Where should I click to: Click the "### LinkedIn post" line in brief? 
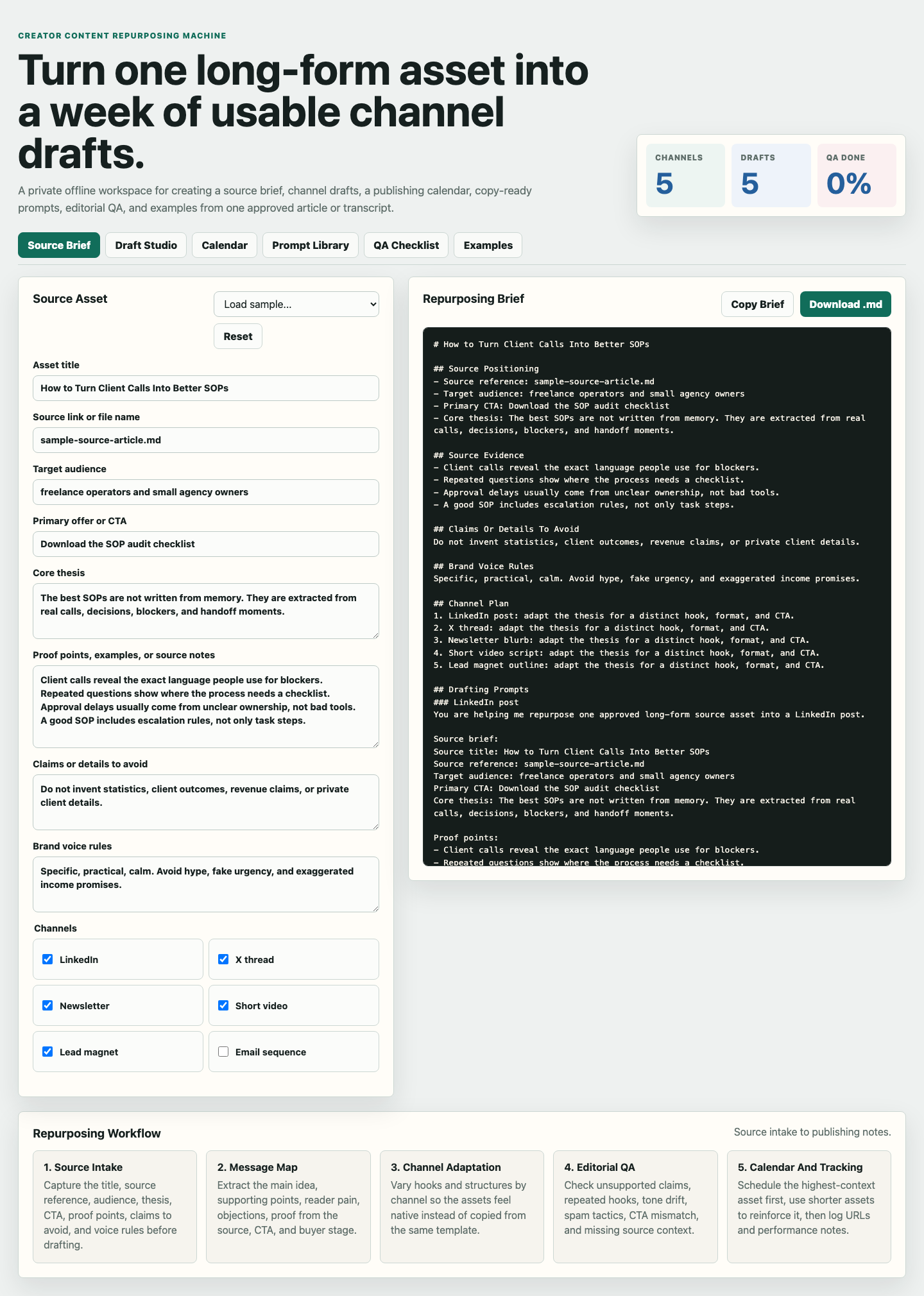tap(476, 702)
